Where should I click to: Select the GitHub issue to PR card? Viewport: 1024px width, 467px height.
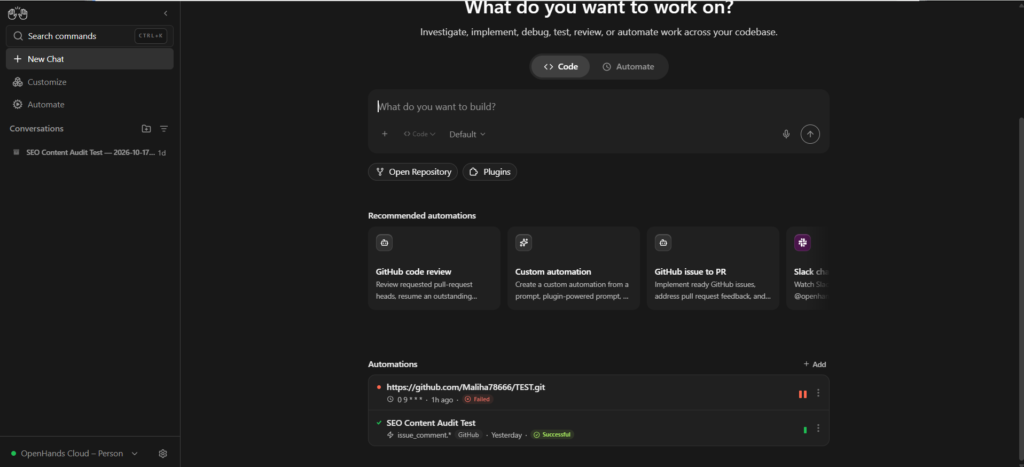713,268
